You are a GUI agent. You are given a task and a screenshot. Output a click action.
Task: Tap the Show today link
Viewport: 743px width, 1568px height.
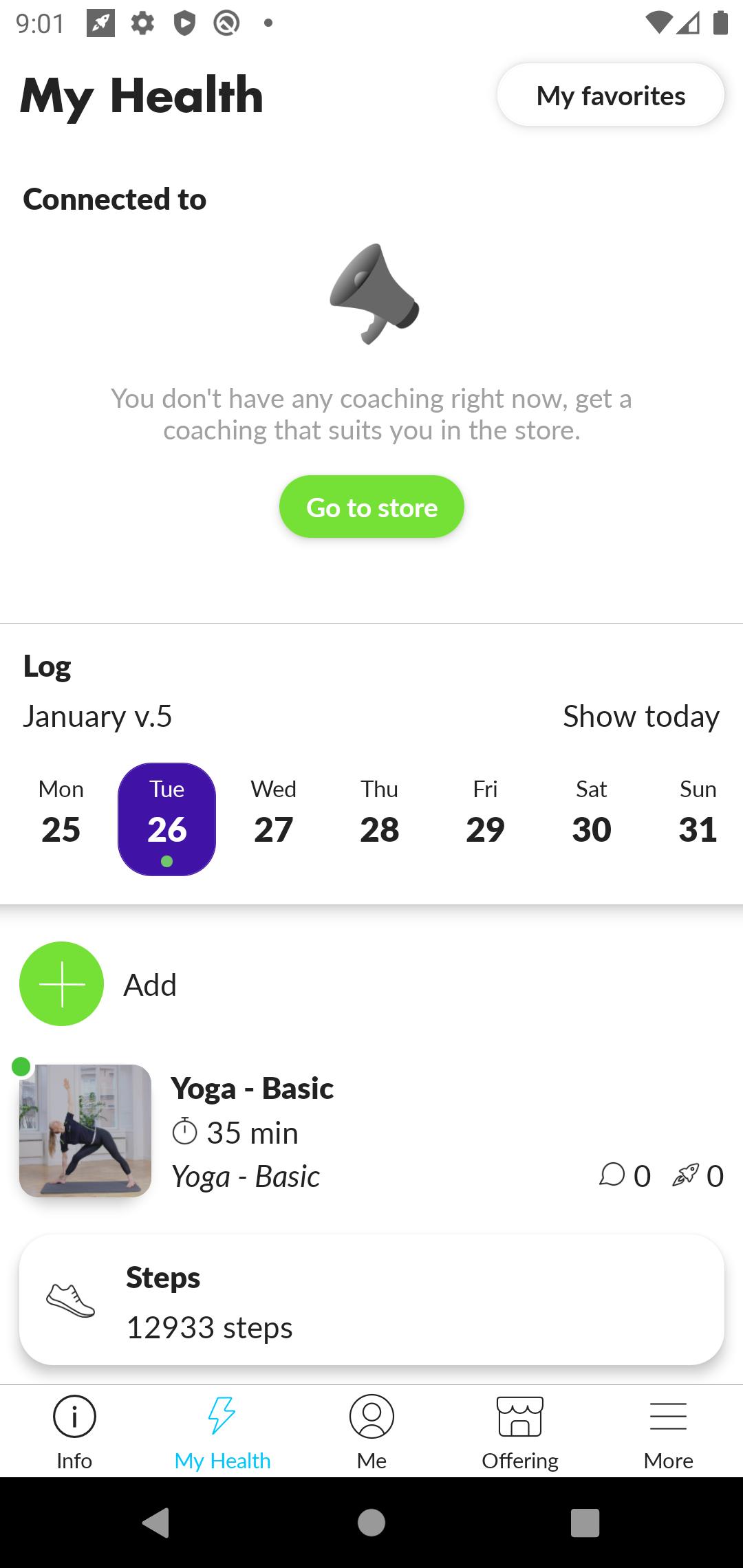[x=641, y=716]
